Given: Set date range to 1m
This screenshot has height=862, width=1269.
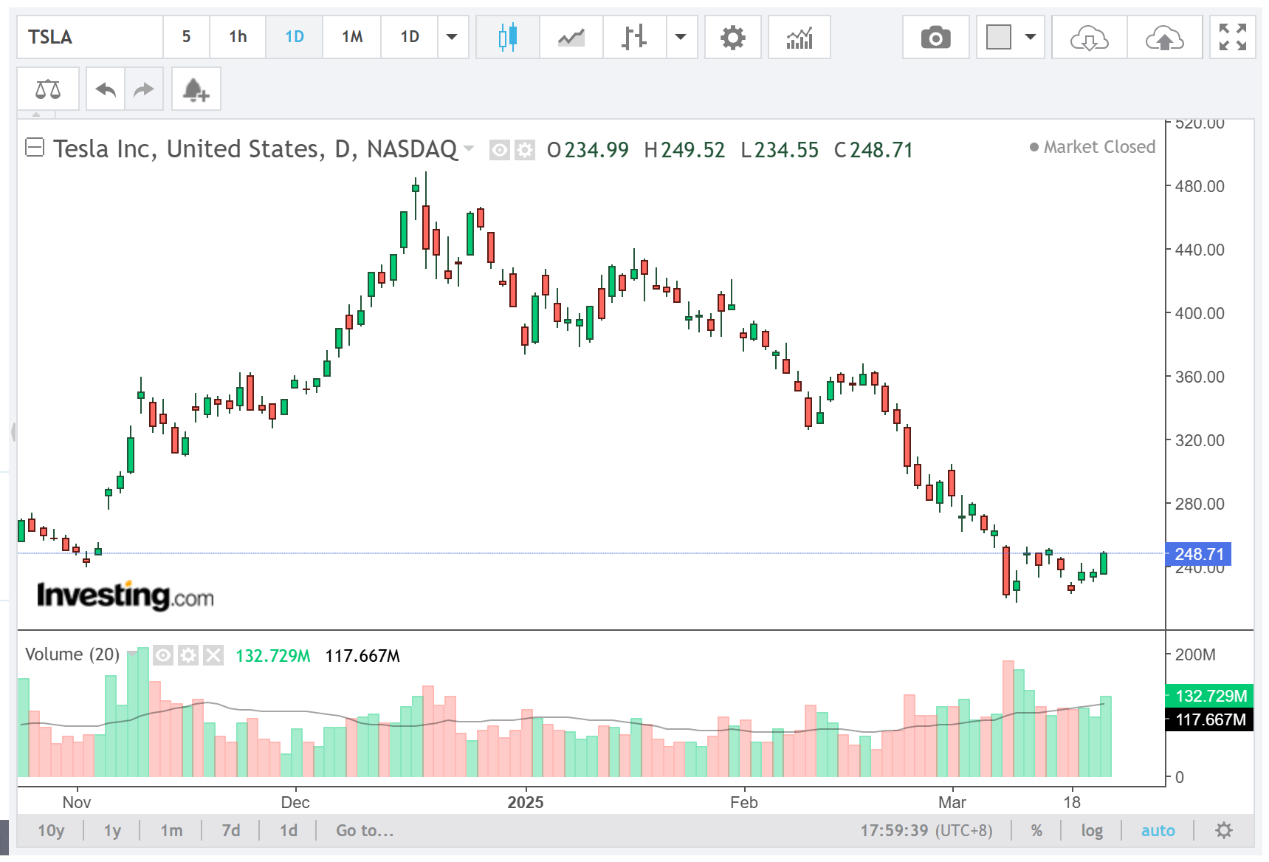Looking at the screenshot, I should (171, 830).
